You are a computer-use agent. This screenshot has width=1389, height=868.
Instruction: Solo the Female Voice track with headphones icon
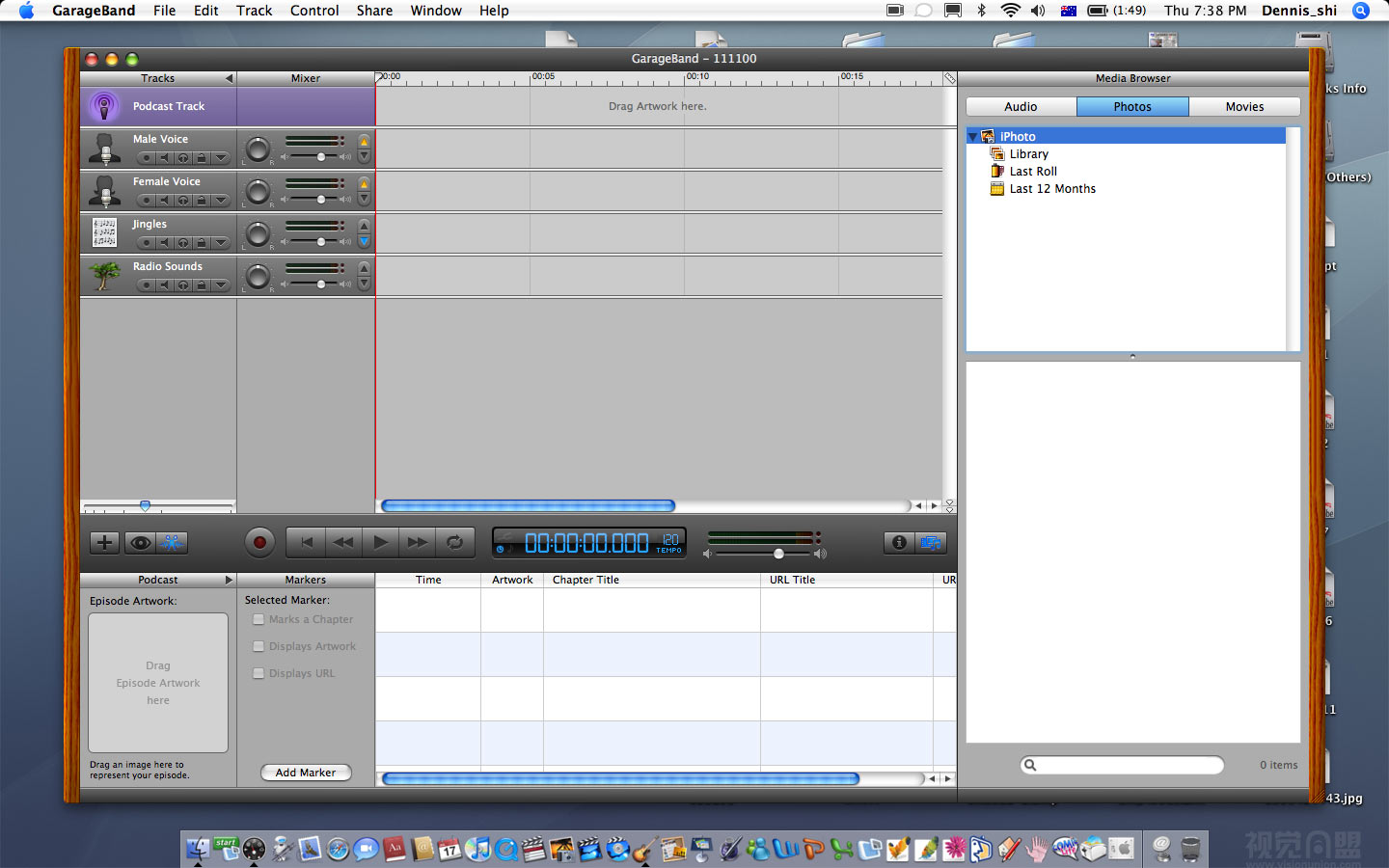pyautogui.click(x=182, y=200)
